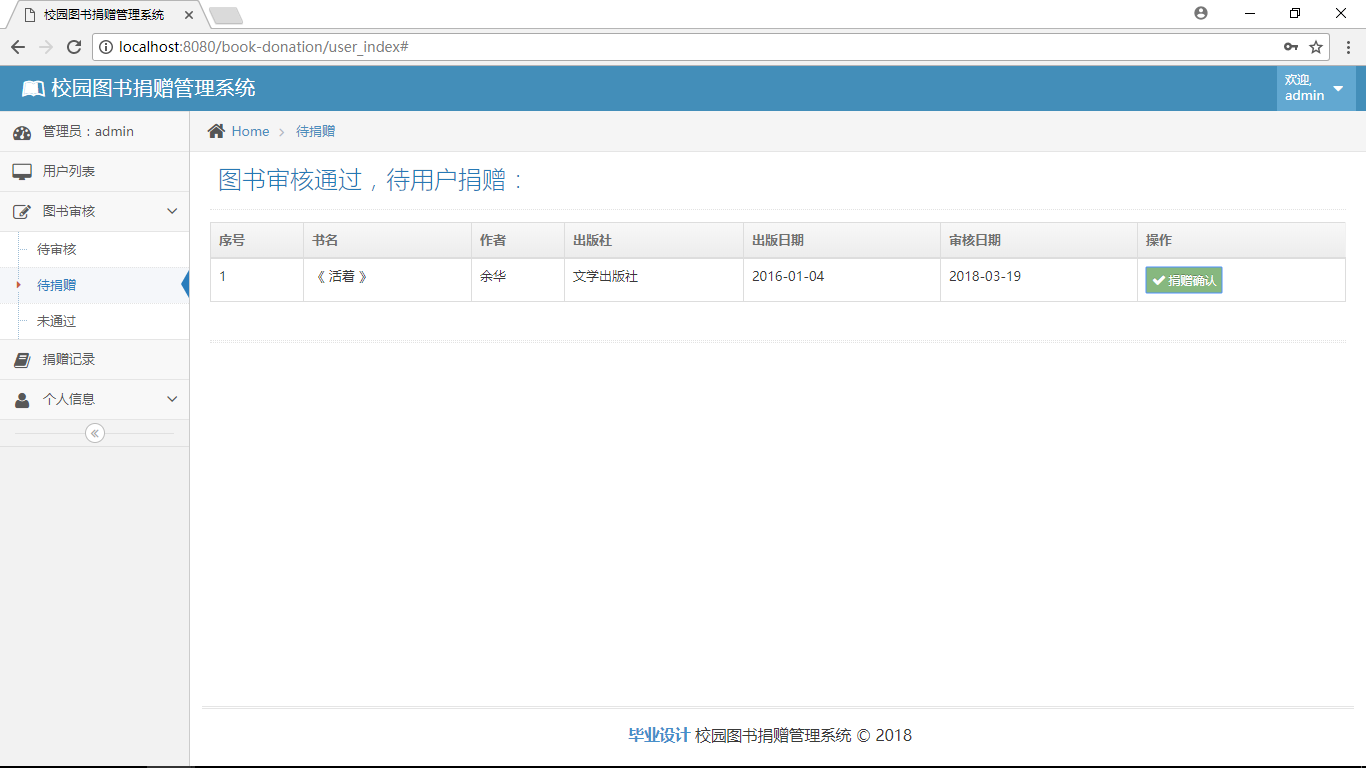1366x768 pixels.
Task: Open a new browser tab
Action: [x=226, y=15]
